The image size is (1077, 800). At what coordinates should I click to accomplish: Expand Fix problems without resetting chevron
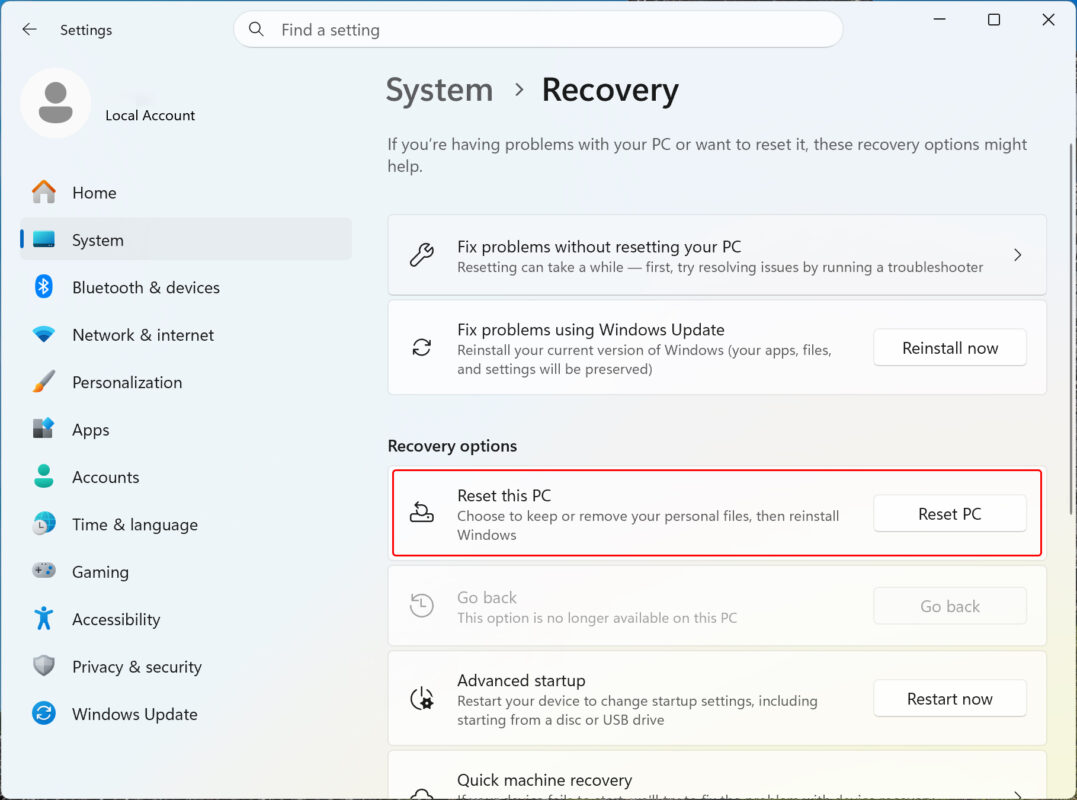1017,255
